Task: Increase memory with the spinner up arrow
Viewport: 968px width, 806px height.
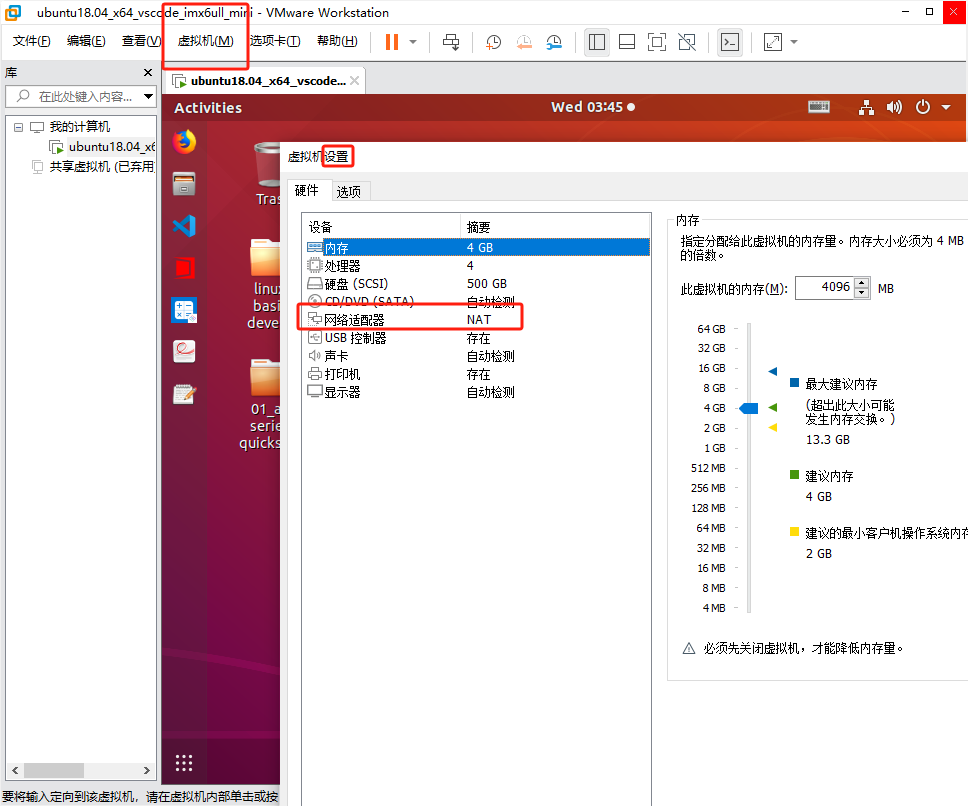Action: pos(862,283)
